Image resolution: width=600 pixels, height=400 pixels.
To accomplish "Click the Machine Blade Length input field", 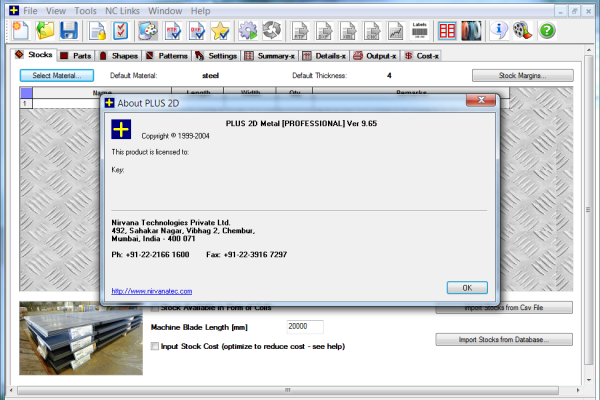I will coord(305,327).
